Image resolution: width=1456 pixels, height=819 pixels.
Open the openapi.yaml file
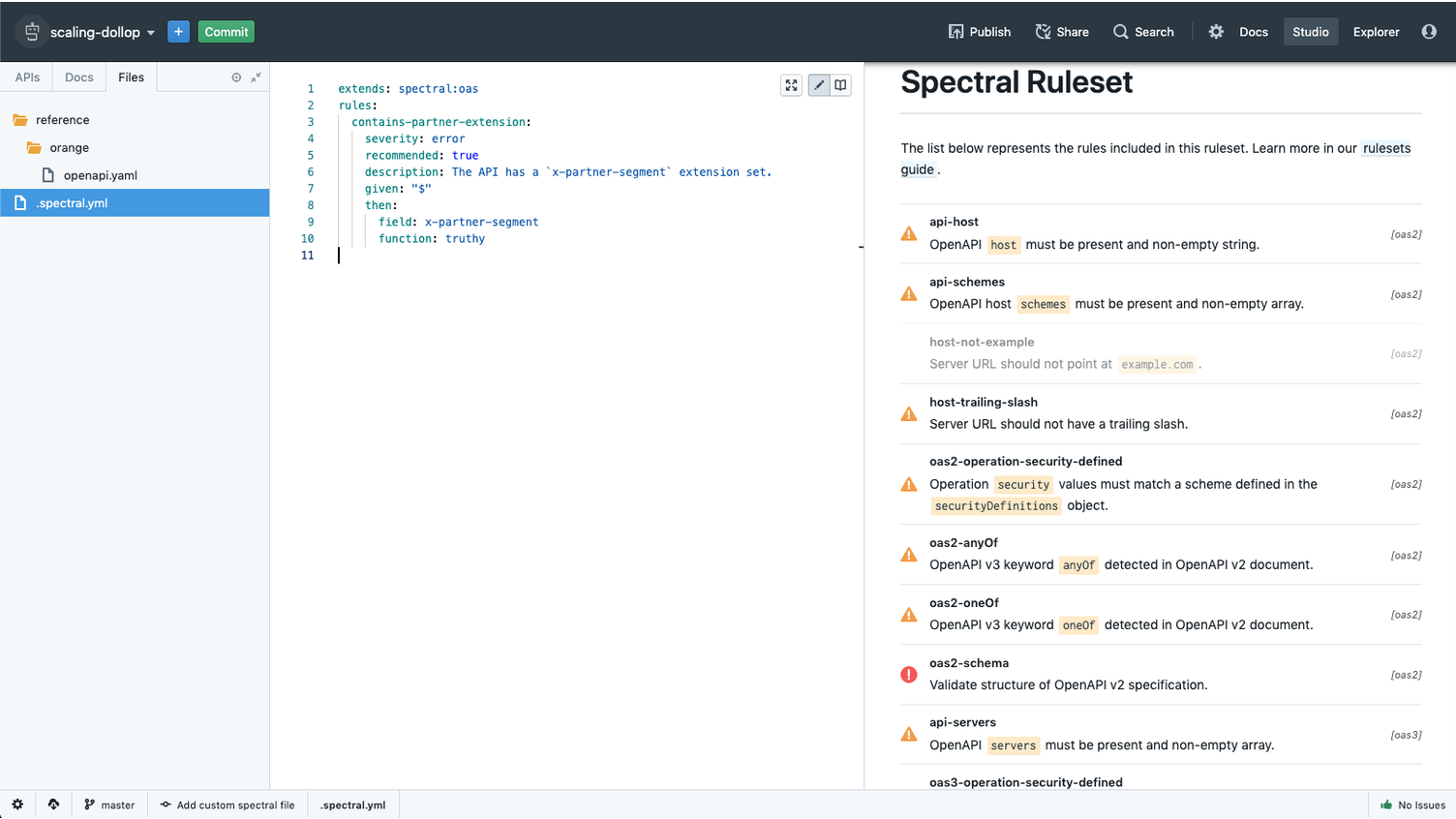point(100,175)
